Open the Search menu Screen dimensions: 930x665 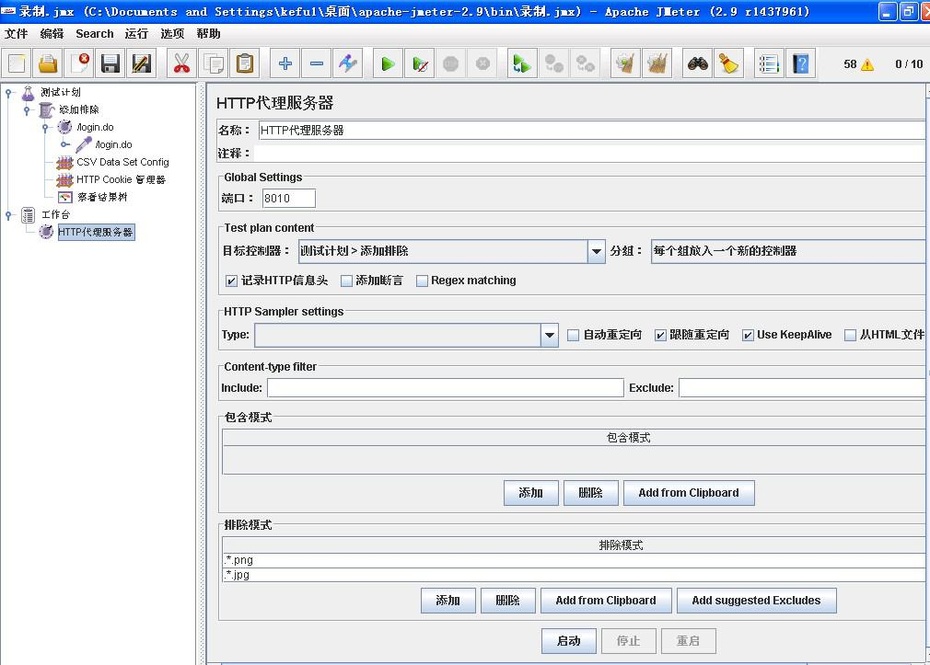[94, 34]
